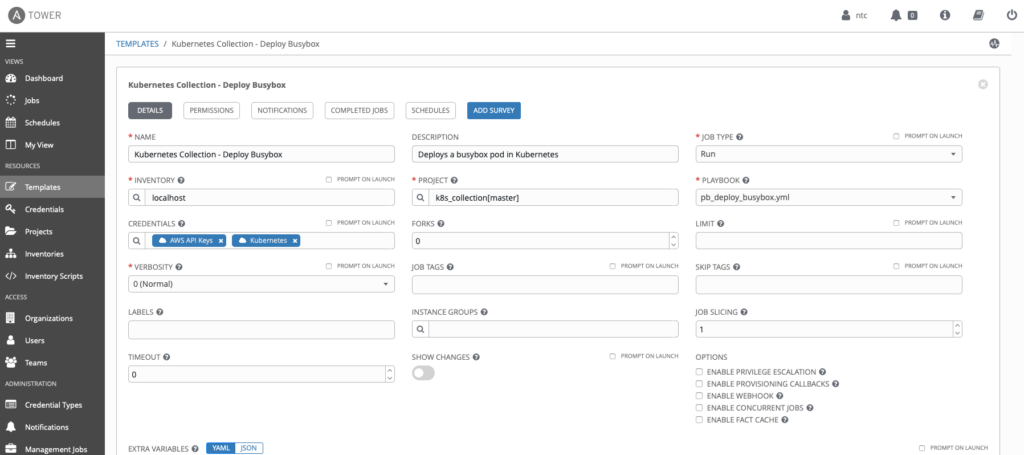Image resolution: width=1024 pixels, height=455 pixels.
Task: Click the Job Slicing stepper arrows
Action: [x=957, y=329]
